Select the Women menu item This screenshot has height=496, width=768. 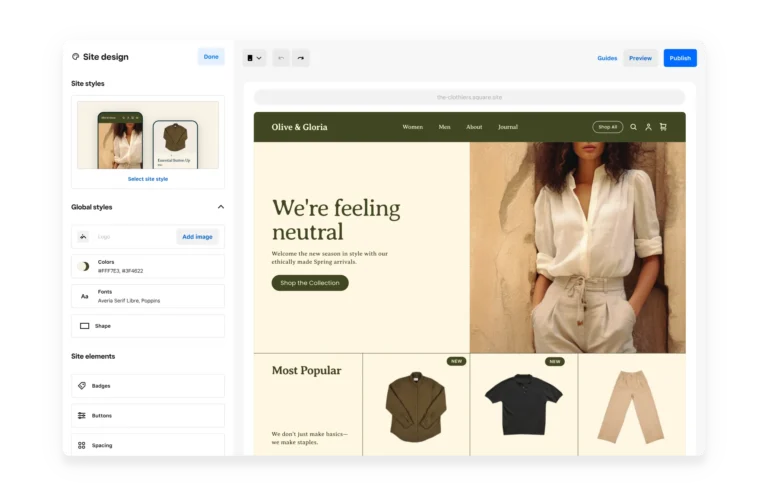click(412, 127)
